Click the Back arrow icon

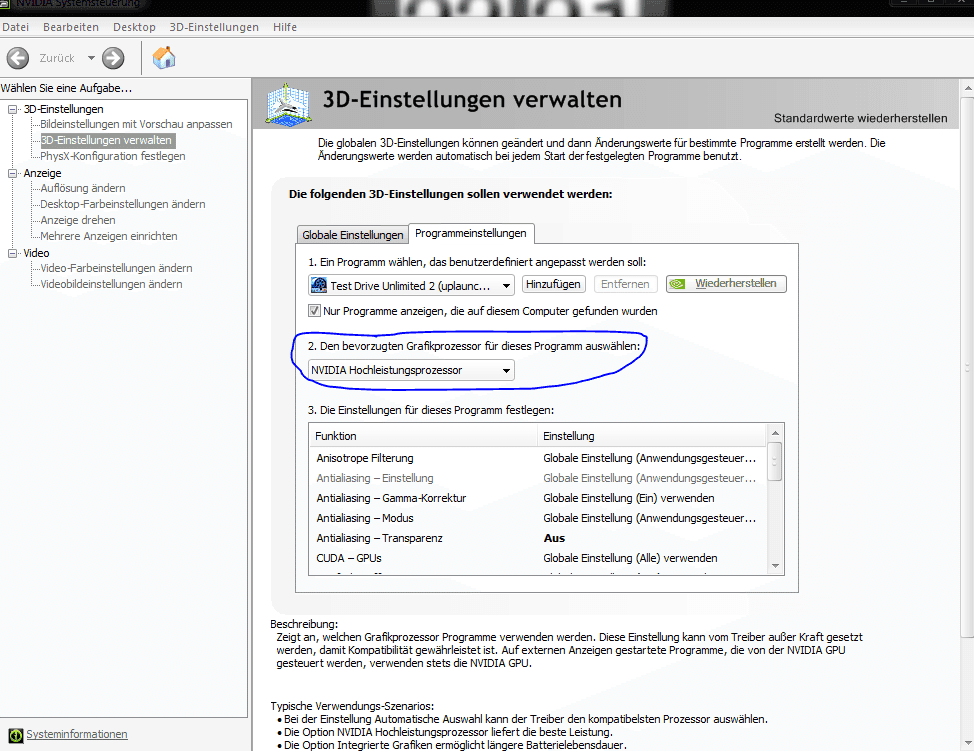pyautogui.click(x=17, y=58)
